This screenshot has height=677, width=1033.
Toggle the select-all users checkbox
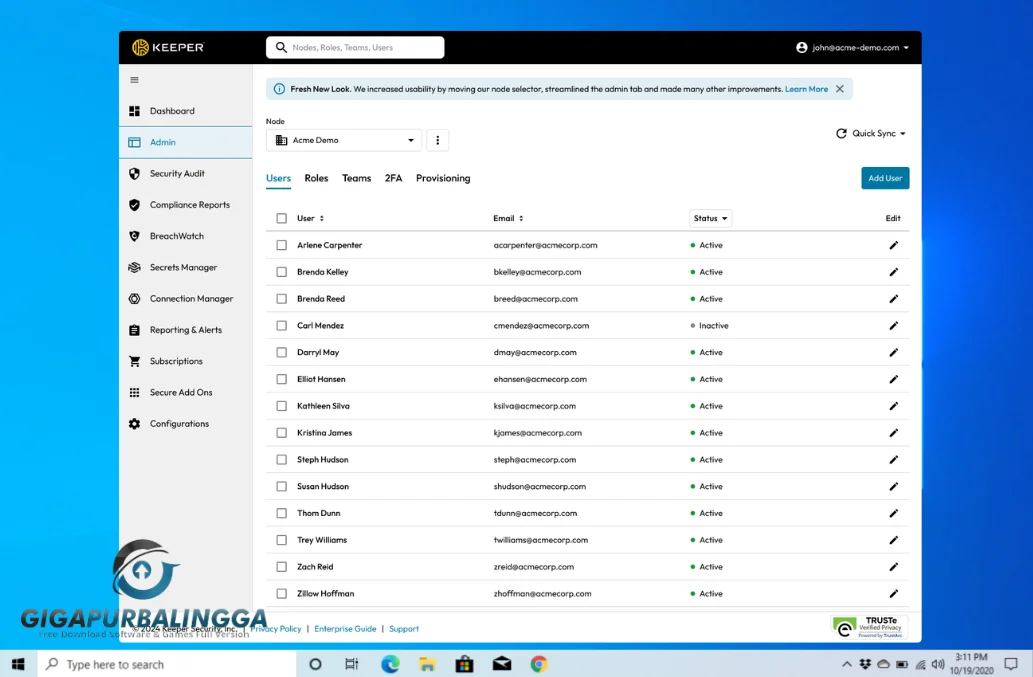coord(281,218)
